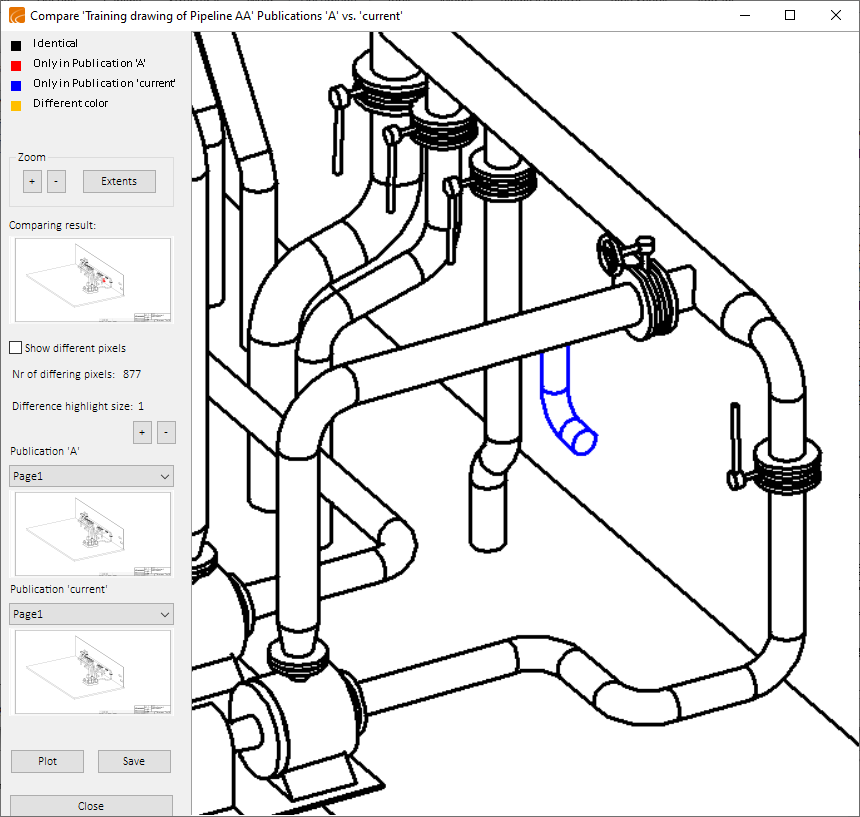Click the Publication 'A' preview thumbnail
This screenshot has height=817, width=860.
tap(91, 534)
